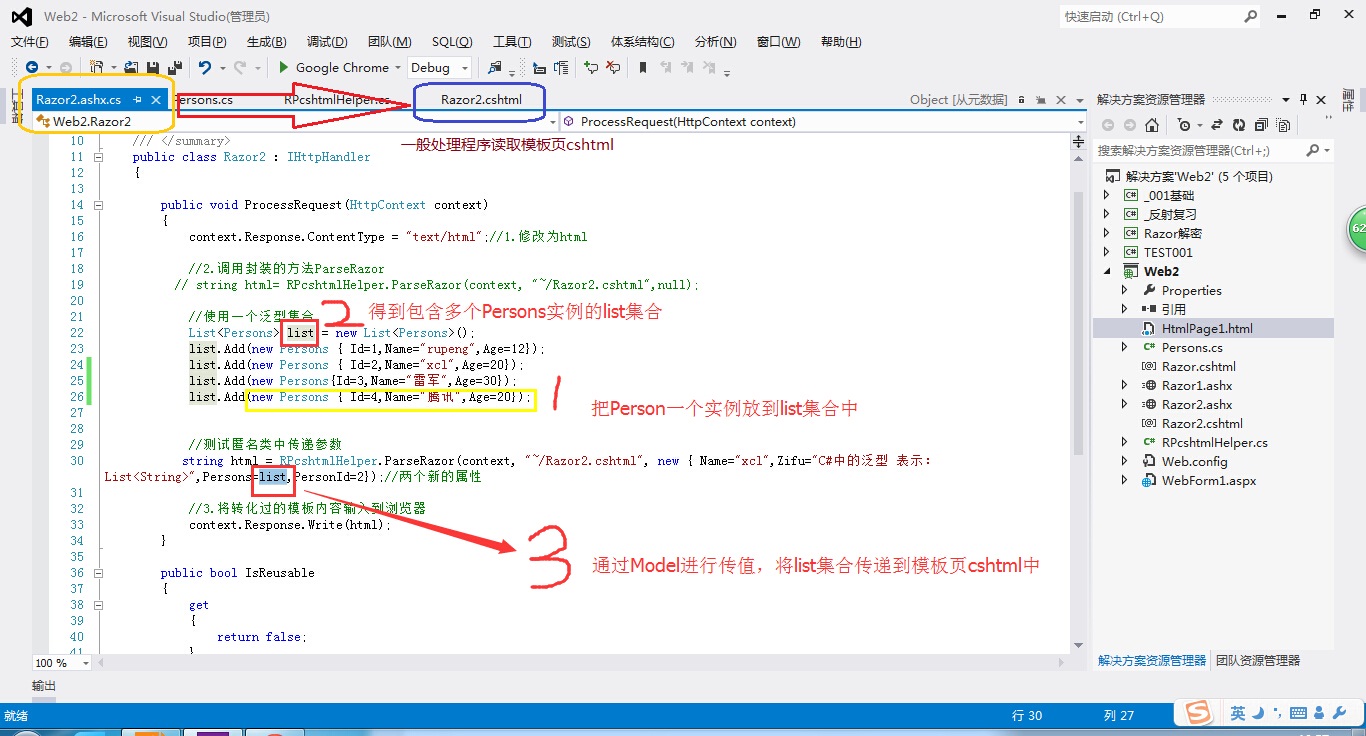Expand the TEST001 project node
1366x736 pixels.
(1106, 252)
